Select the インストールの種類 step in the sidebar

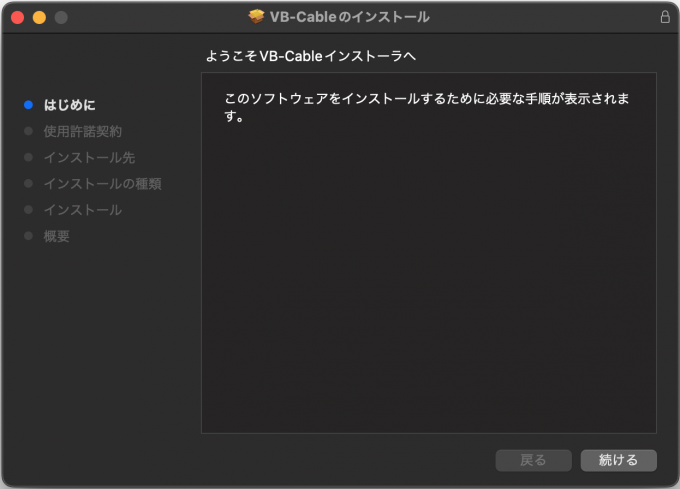point(102,184)
